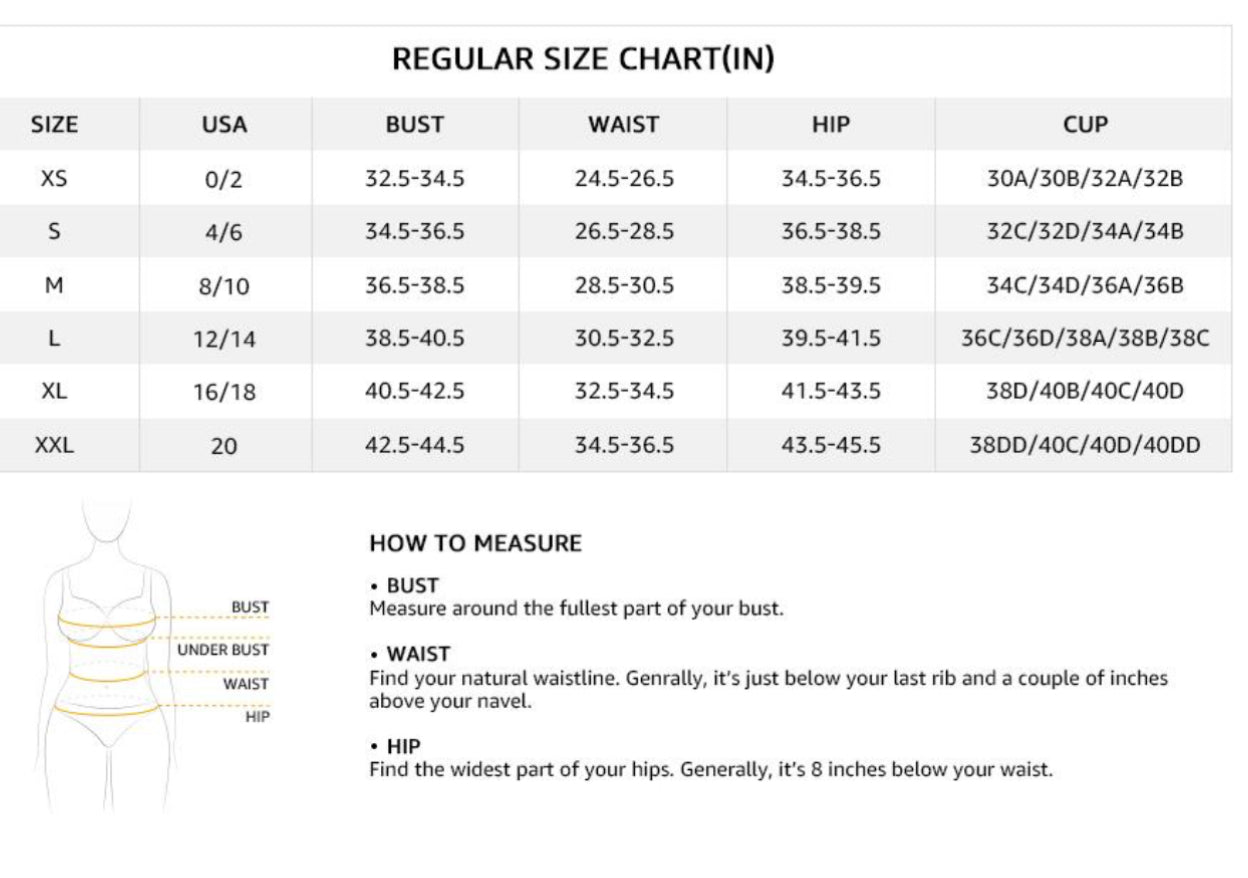Click the fullest part of bust instruction text
This screenshot has height=878, width=1248.
(x=576, y=608)
